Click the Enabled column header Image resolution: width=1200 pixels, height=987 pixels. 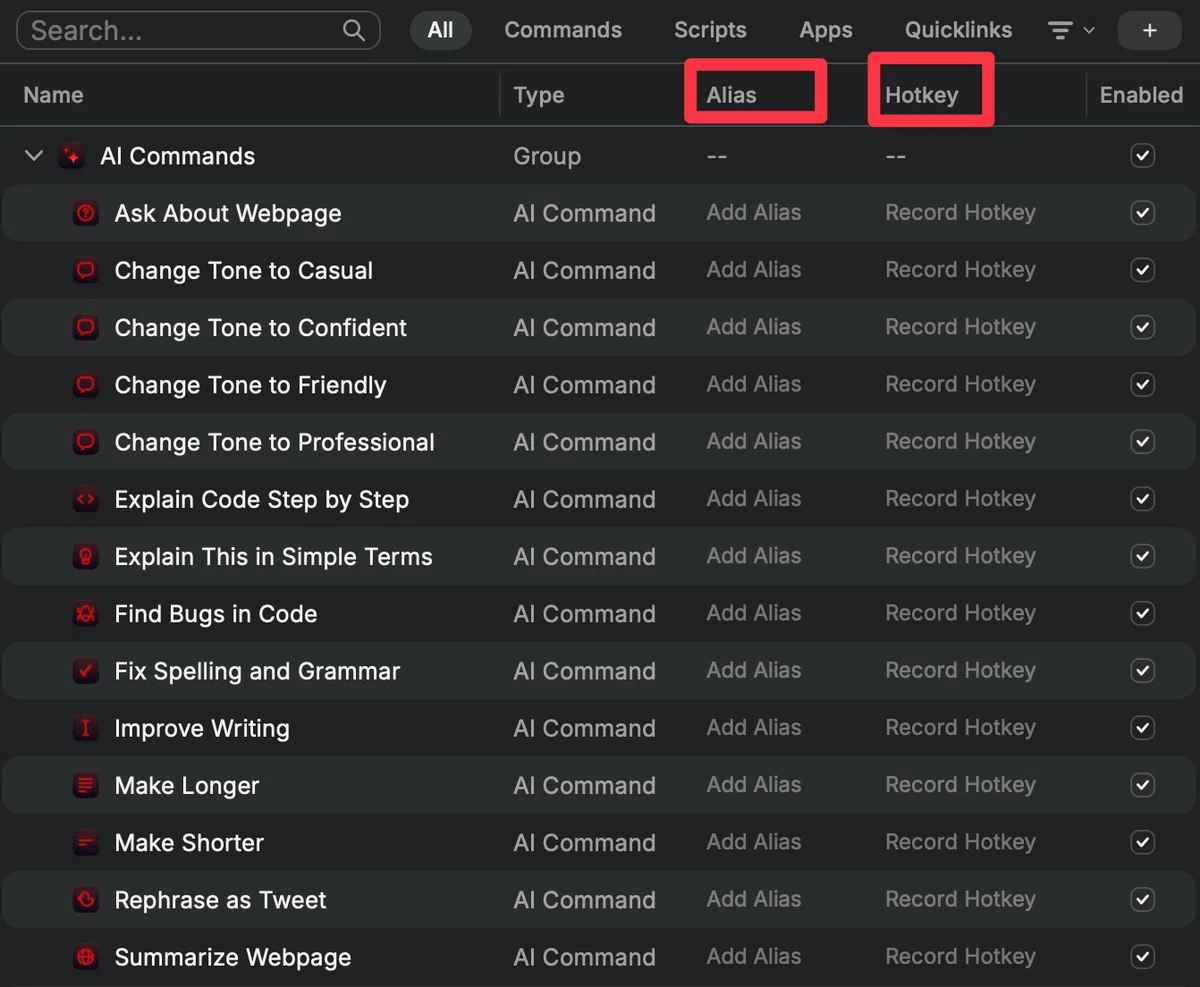coord(1141,95)
